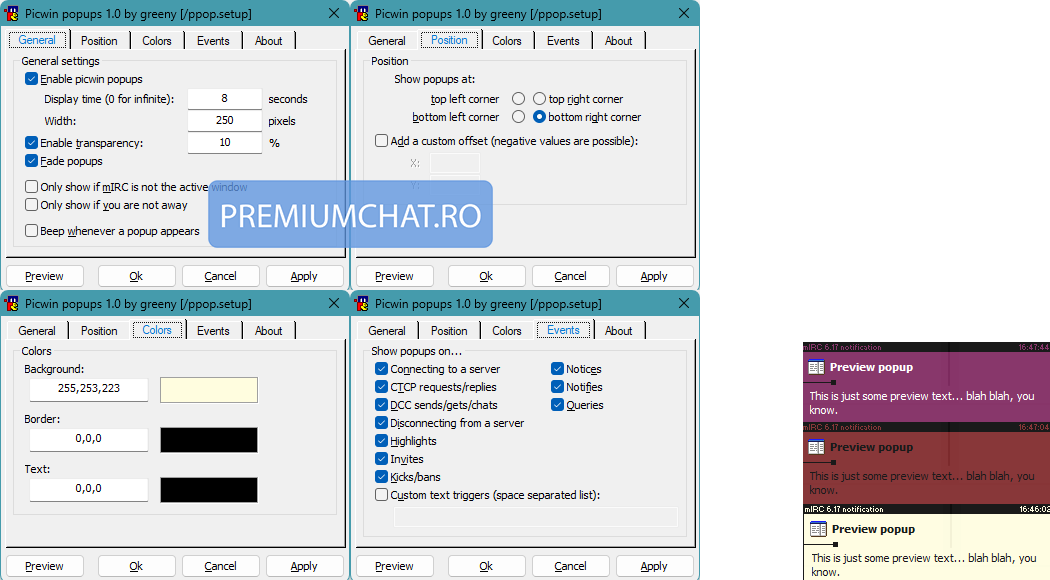Screen dimensions: 1050x580
Task: Select top right corner radio button
Action: tap(539, 99)
